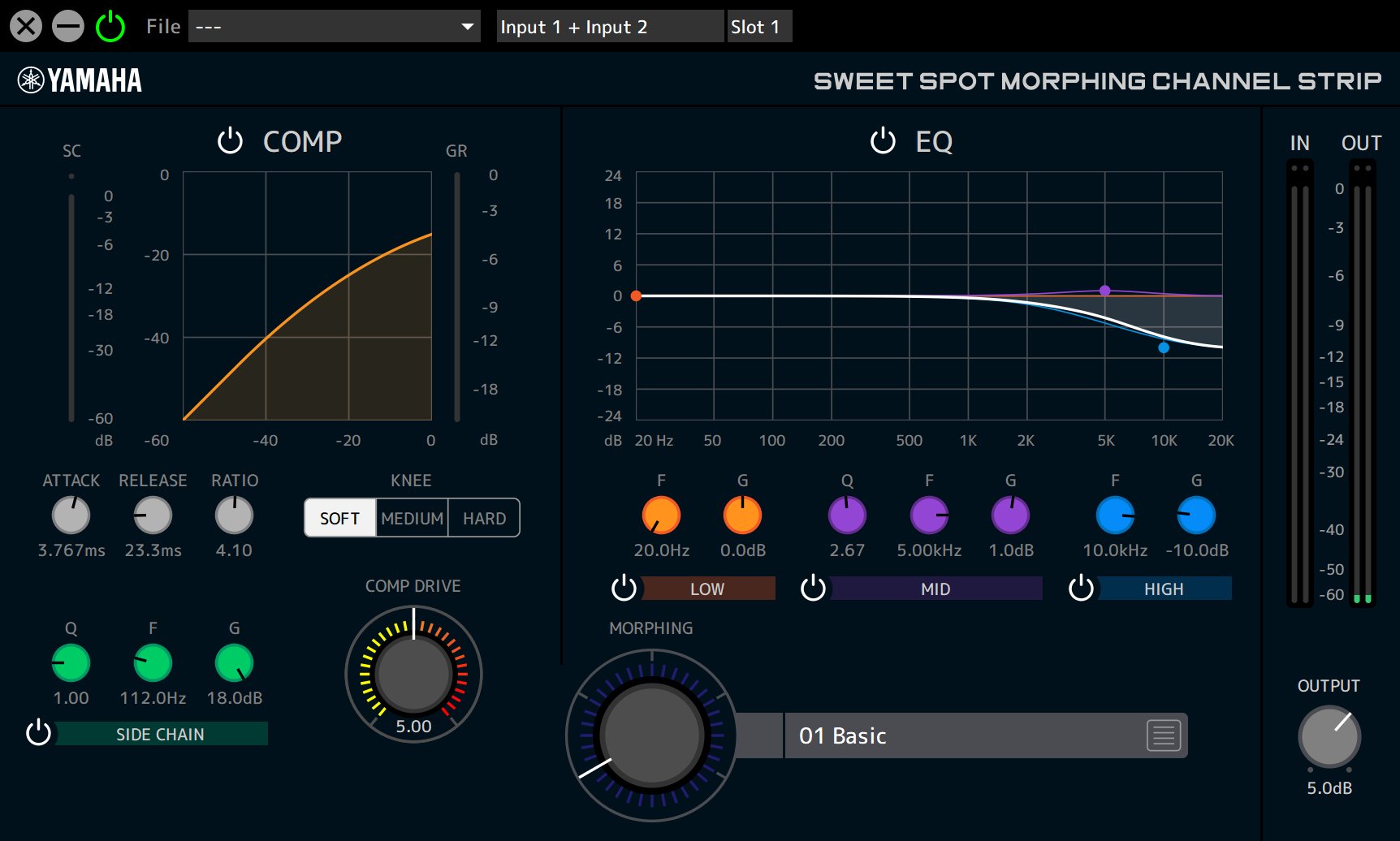Click the LOW band gain orange knob
Viewport: 1400px width, 841px height.
pos(742,515)
